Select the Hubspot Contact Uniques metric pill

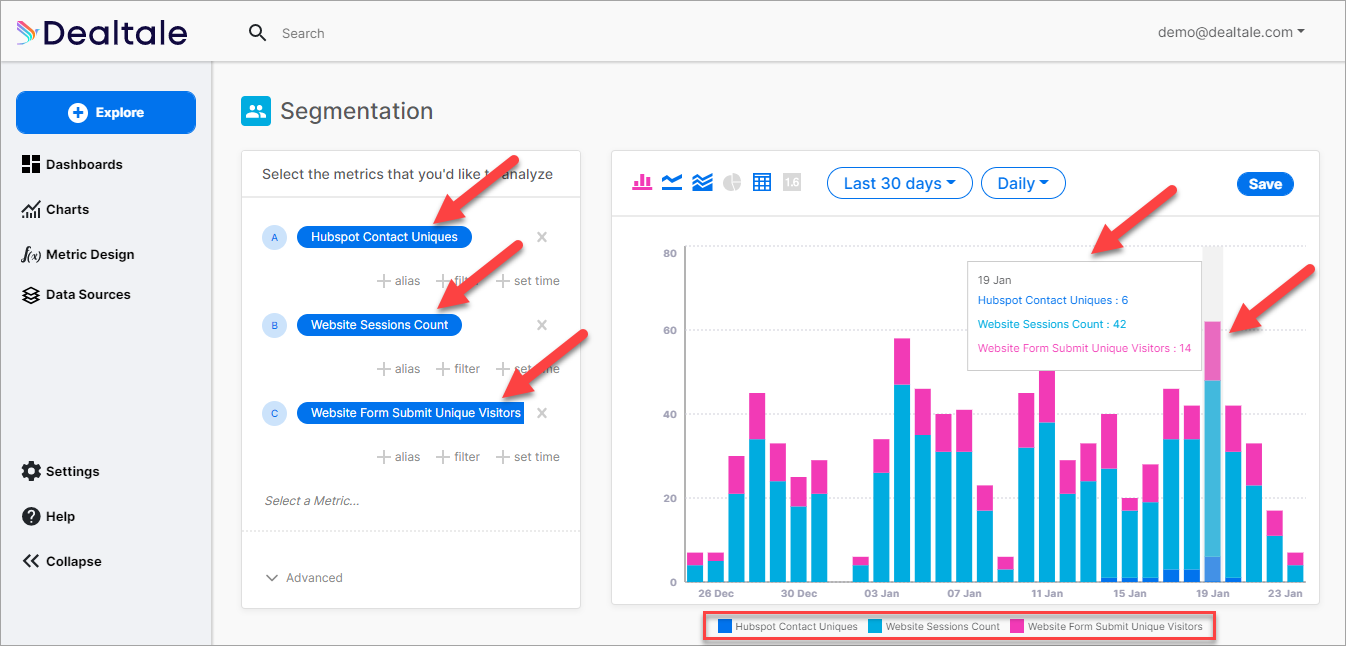[384, 237]
